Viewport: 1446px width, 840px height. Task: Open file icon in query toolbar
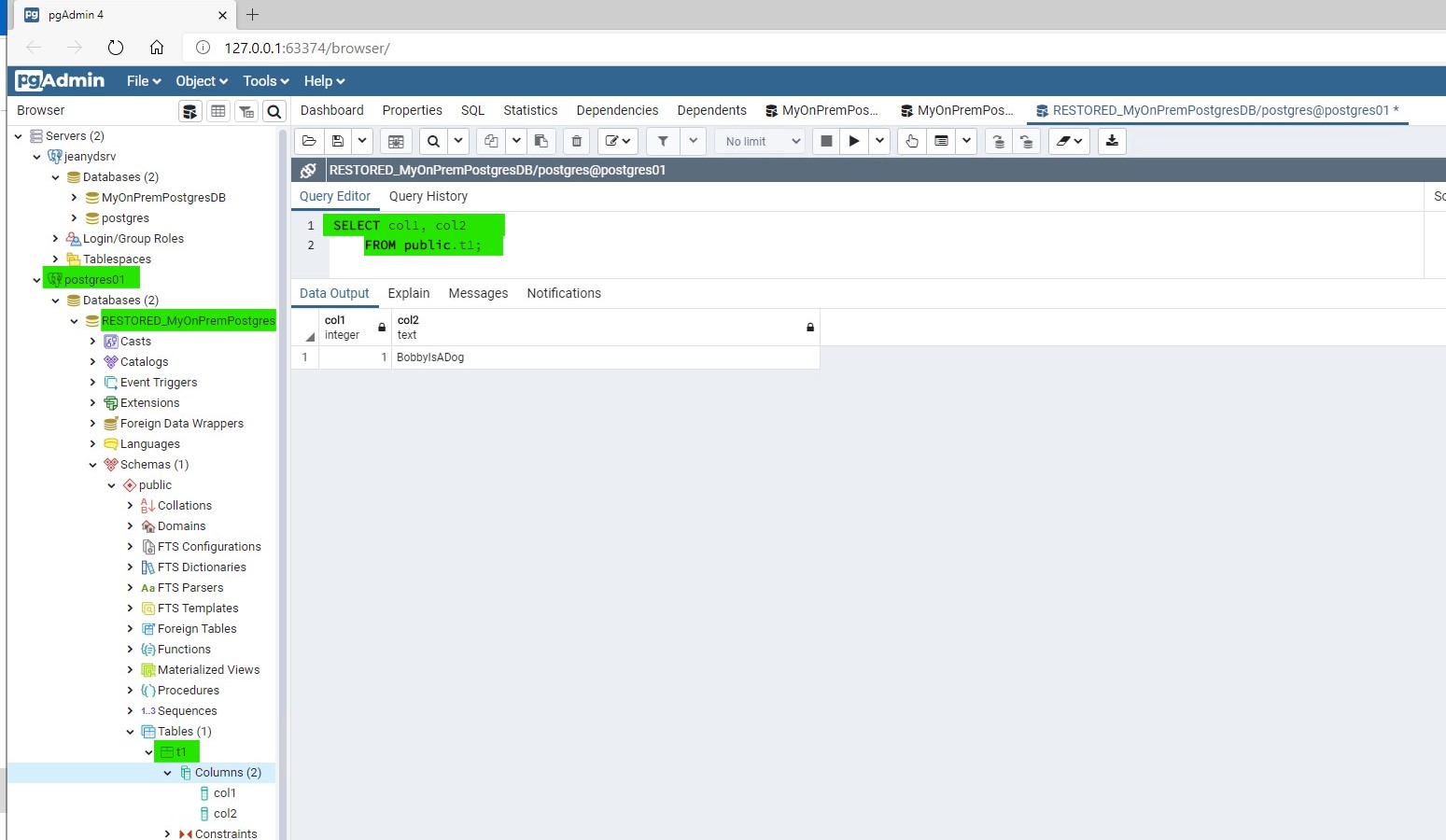point(309,141)
